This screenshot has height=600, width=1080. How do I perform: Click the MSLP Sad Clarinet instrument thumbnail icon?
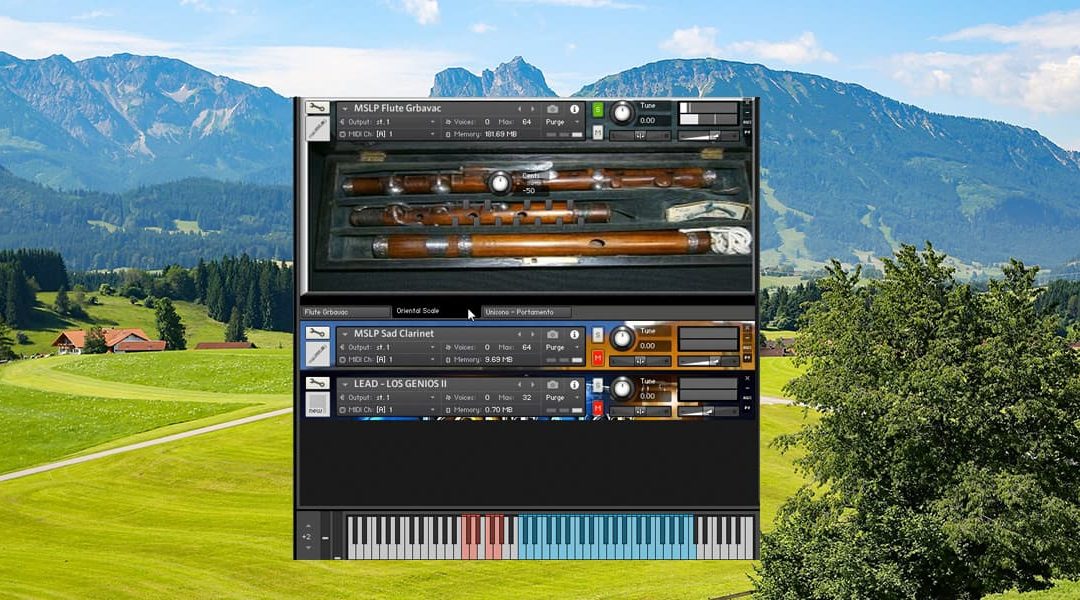[317, 354]
